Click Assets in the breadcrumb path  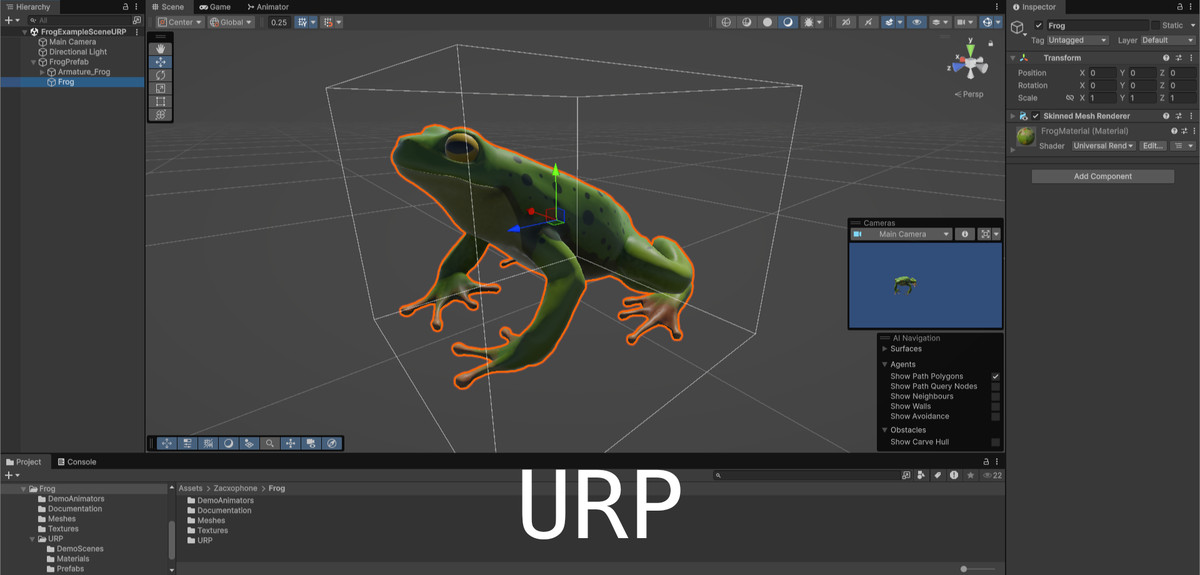point(191,488)
